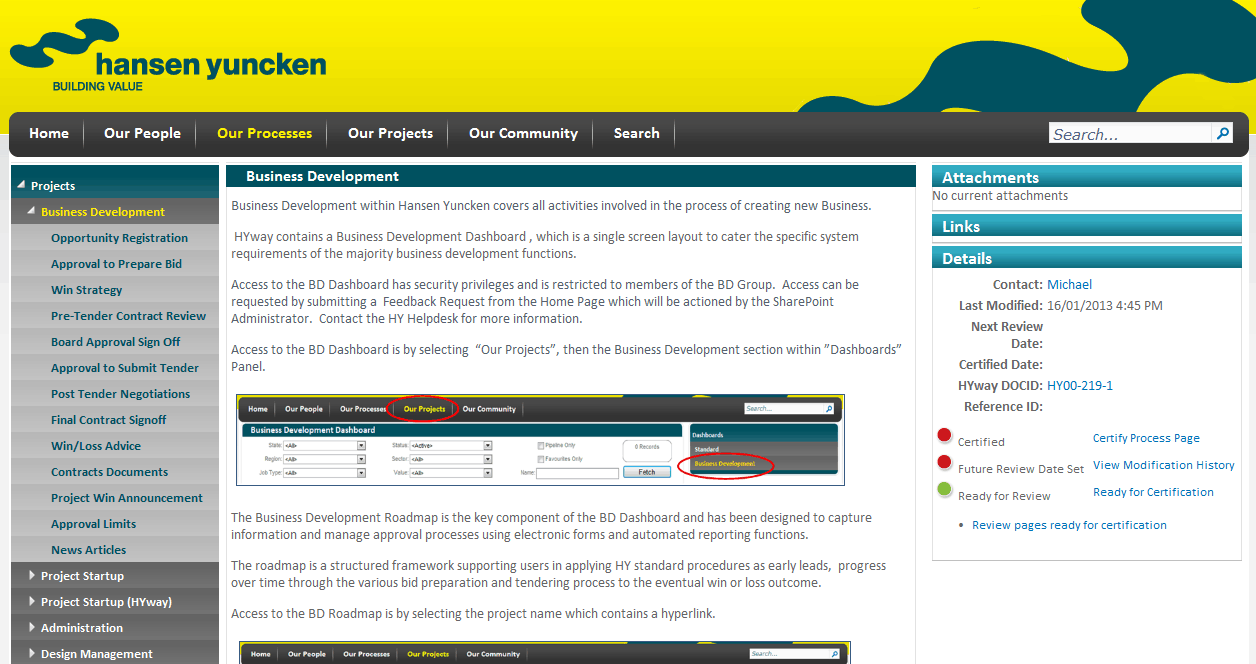Screen dimensions: 1256x664
Task: Click the "No current attachments" text
Action: click(1000, 196)
